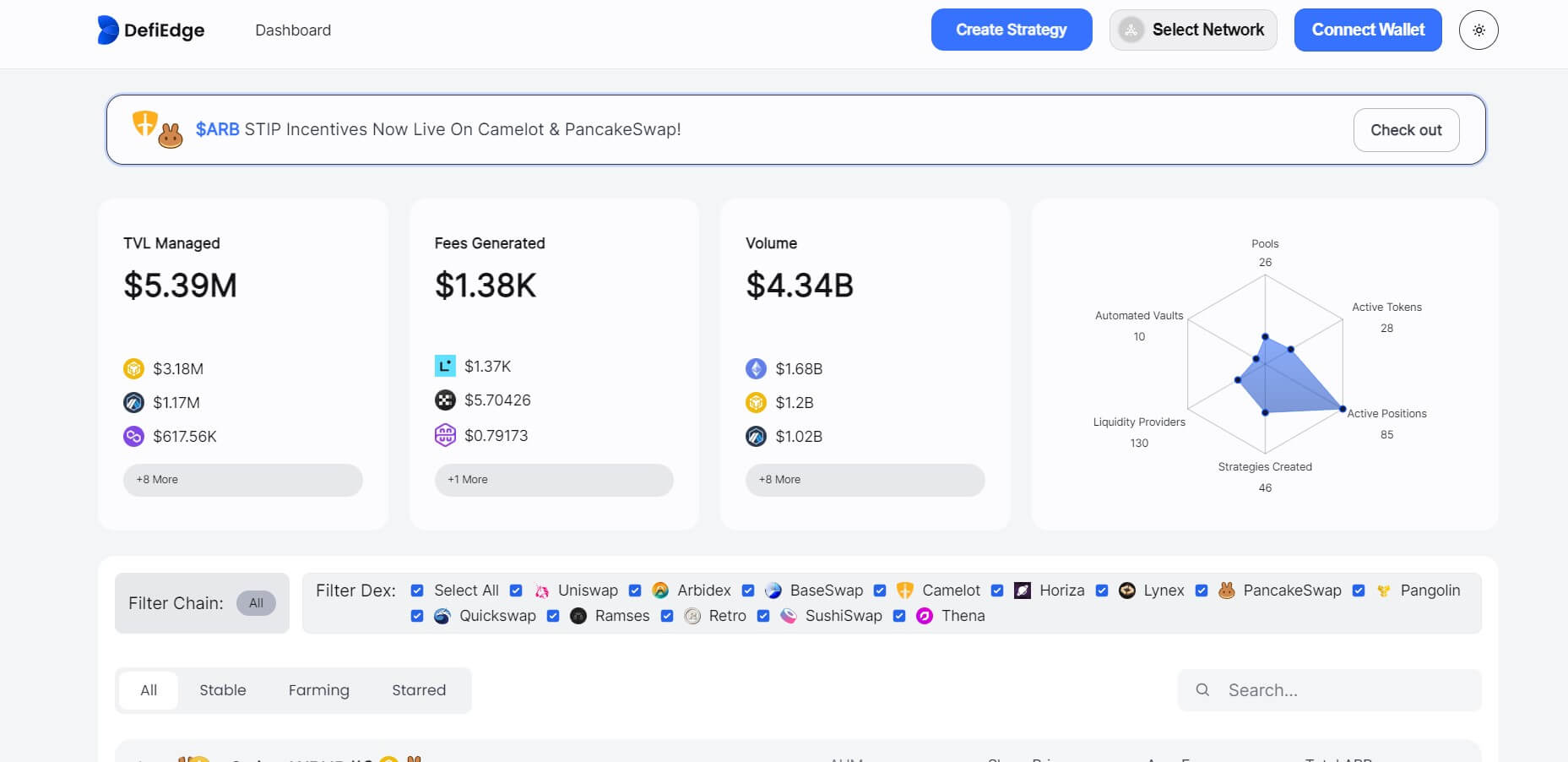Click the Camelot logo icon in filters
The width and height of the screenshot is (1568, 762).
pos(905,591)
